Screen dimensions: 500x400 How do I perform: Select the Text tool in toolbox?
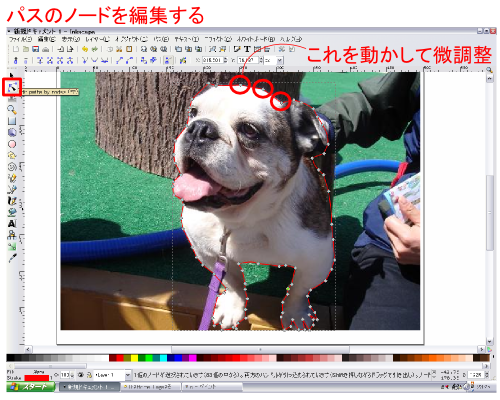12,223
